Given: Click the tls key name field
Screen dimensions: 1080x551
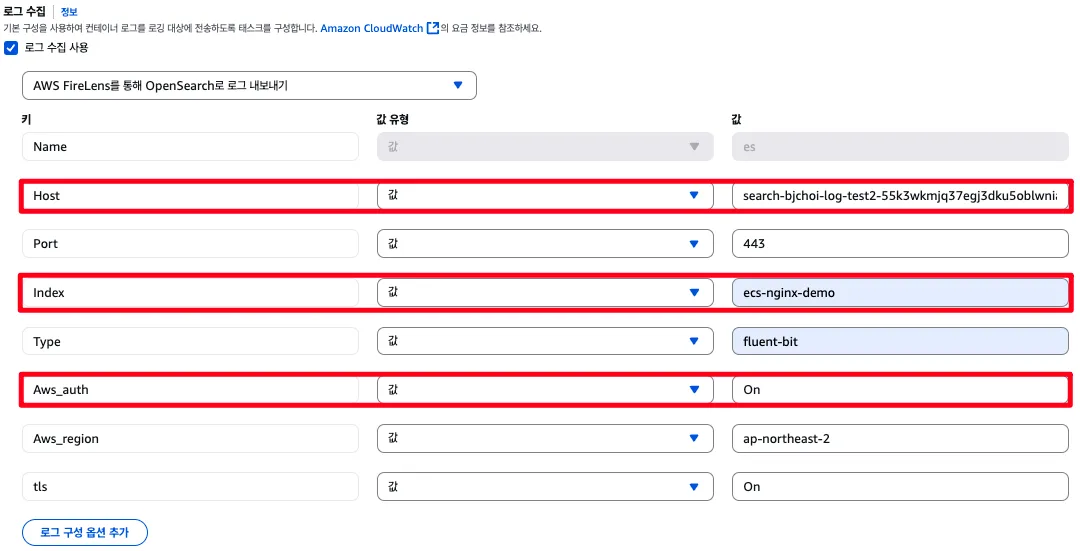Looking at the screenshot, I should tap(190, 487).
